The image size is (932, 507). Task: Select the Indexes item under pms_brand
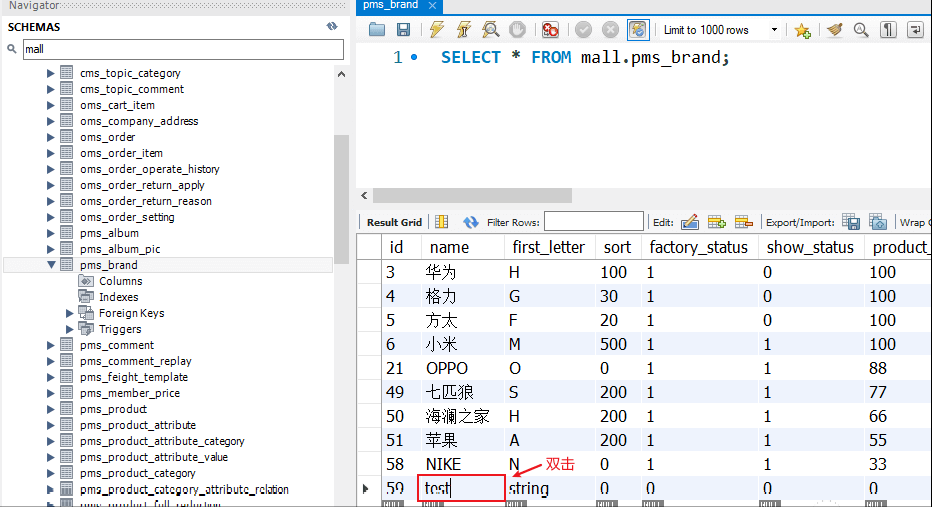pyautogui.click(x=118, y=297)
